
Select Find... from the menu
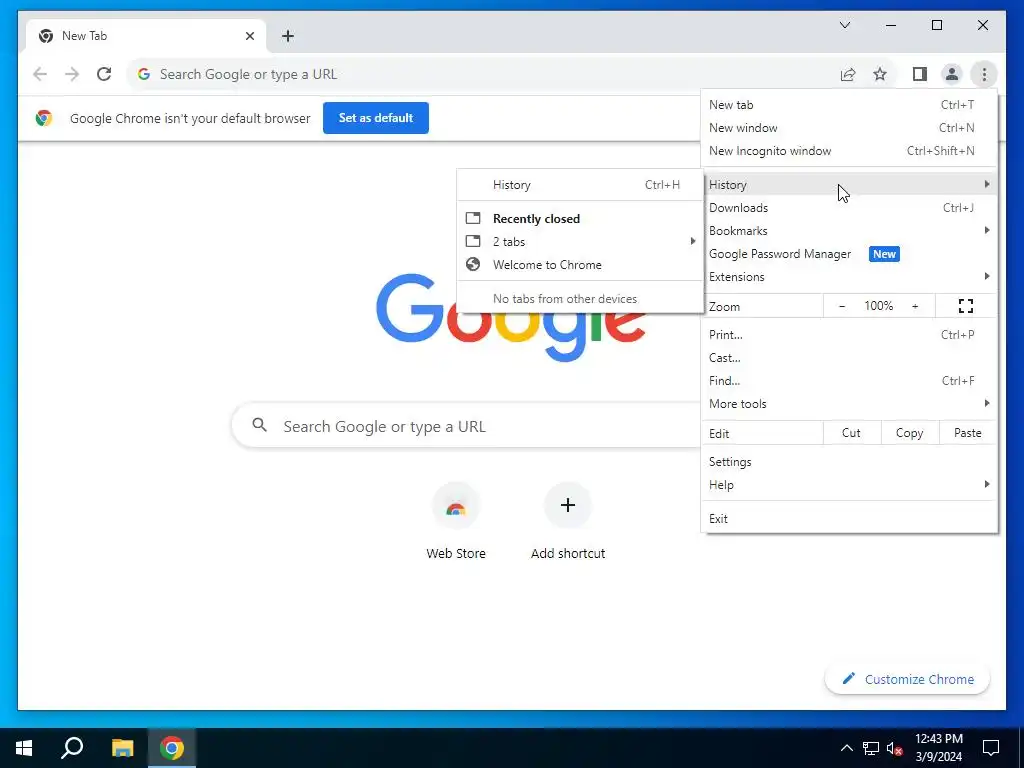coord(849,381)
